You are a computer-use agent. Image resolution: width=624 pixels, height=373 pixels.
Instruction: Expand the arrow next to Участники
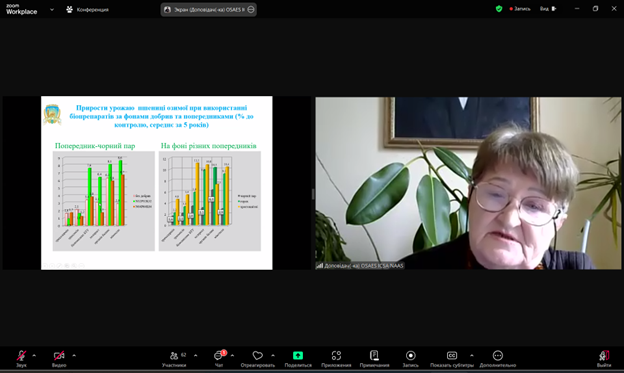(195, 355)
